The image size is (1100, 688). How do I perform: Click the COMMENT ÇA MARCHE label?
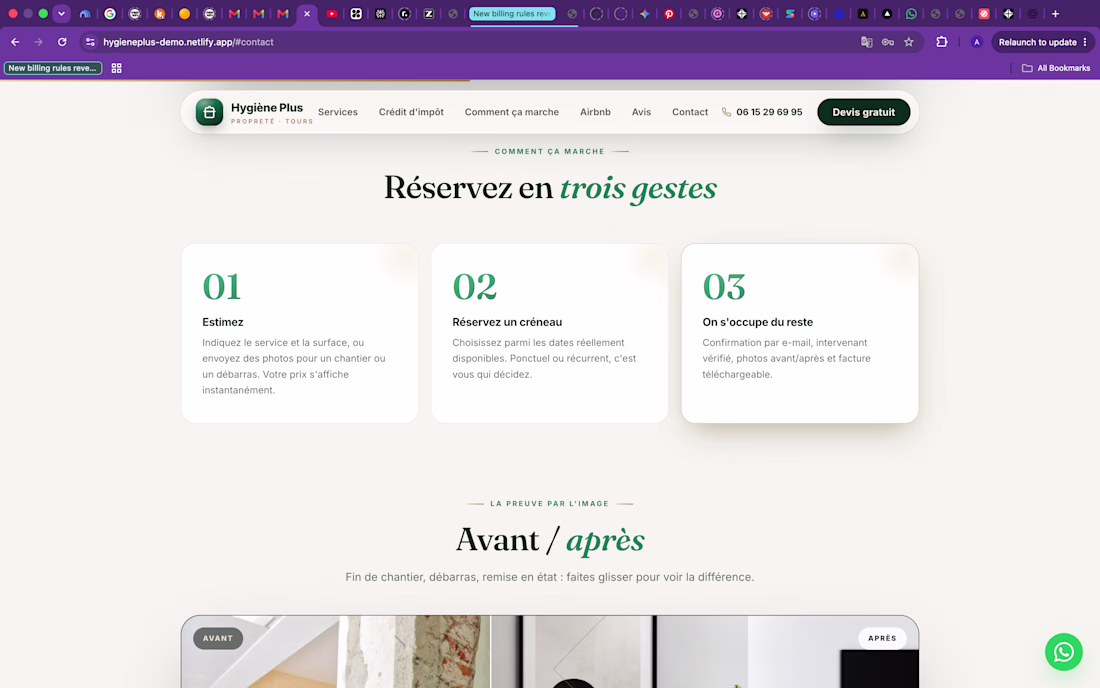click(549, 151)
